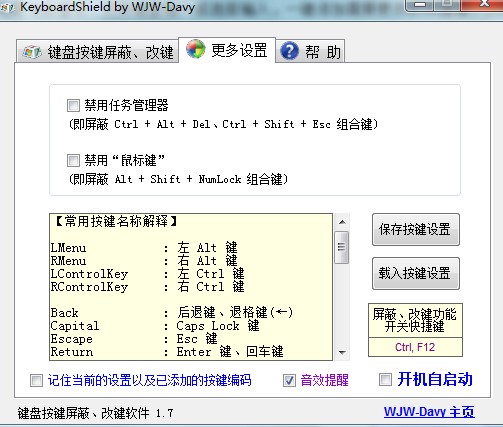Click the KeyboardShield title bar app icon
The image size is (503, 427).
[x=7, y=7]
